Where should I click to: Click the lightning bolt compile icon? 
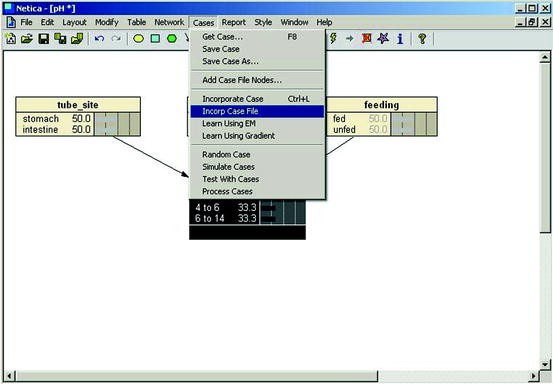pyautogui.click(x=333, y=38)
